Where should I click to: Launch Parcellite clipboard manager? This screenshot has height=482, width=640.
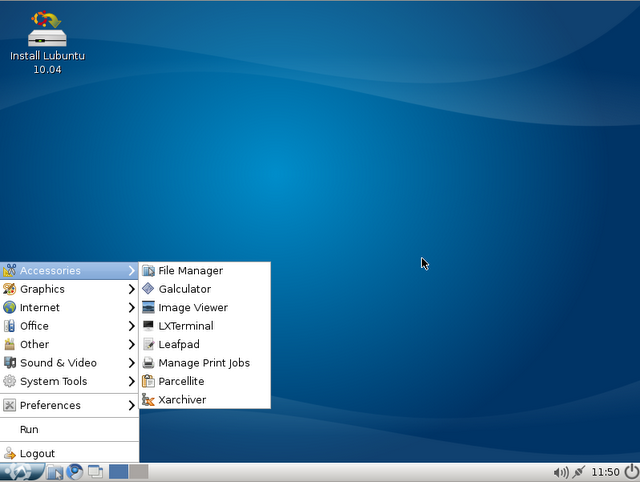point(204,381)
